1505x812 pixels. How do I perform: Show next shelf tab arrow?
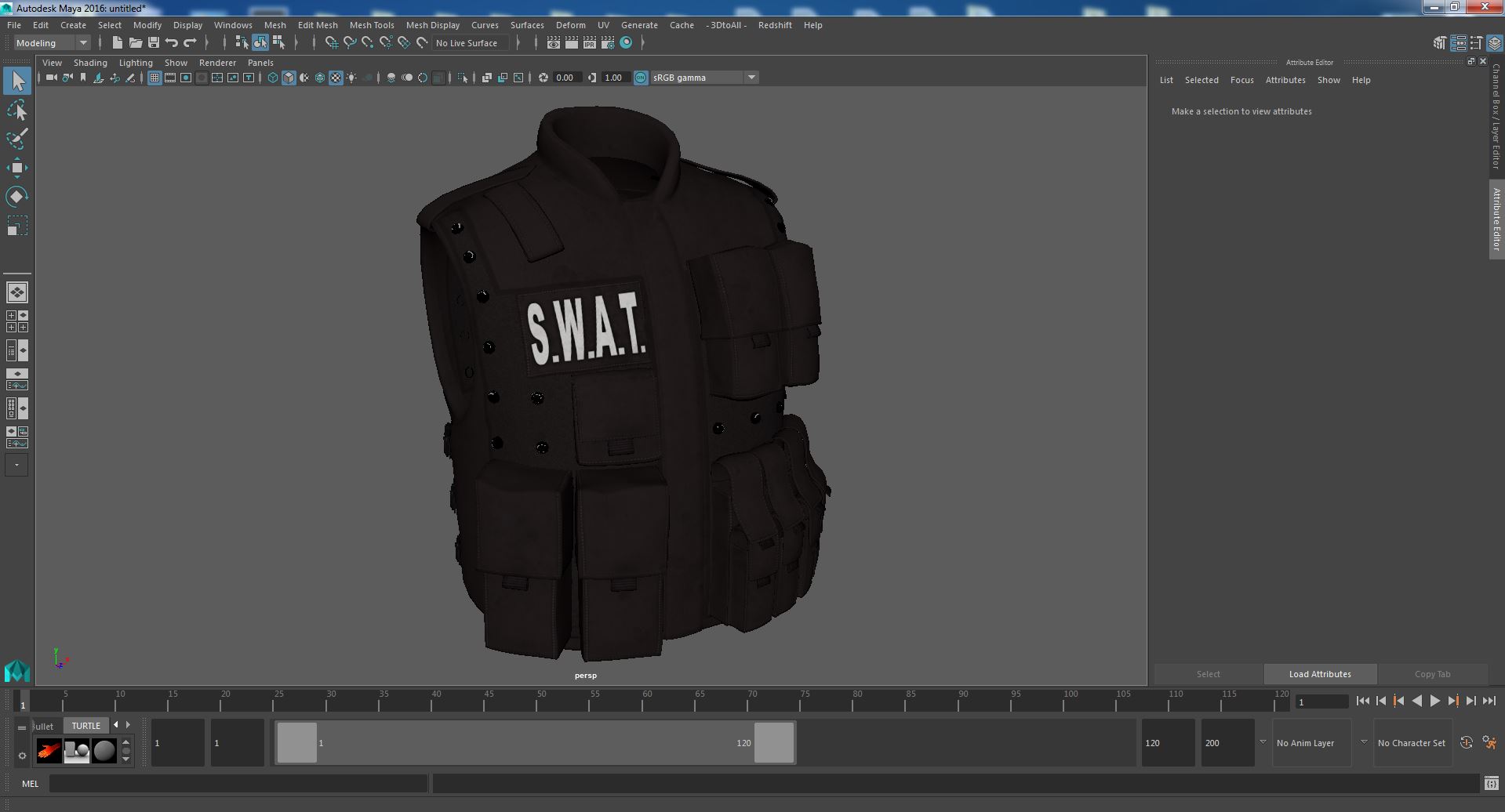pyautogui.click(x=128, y=725)
